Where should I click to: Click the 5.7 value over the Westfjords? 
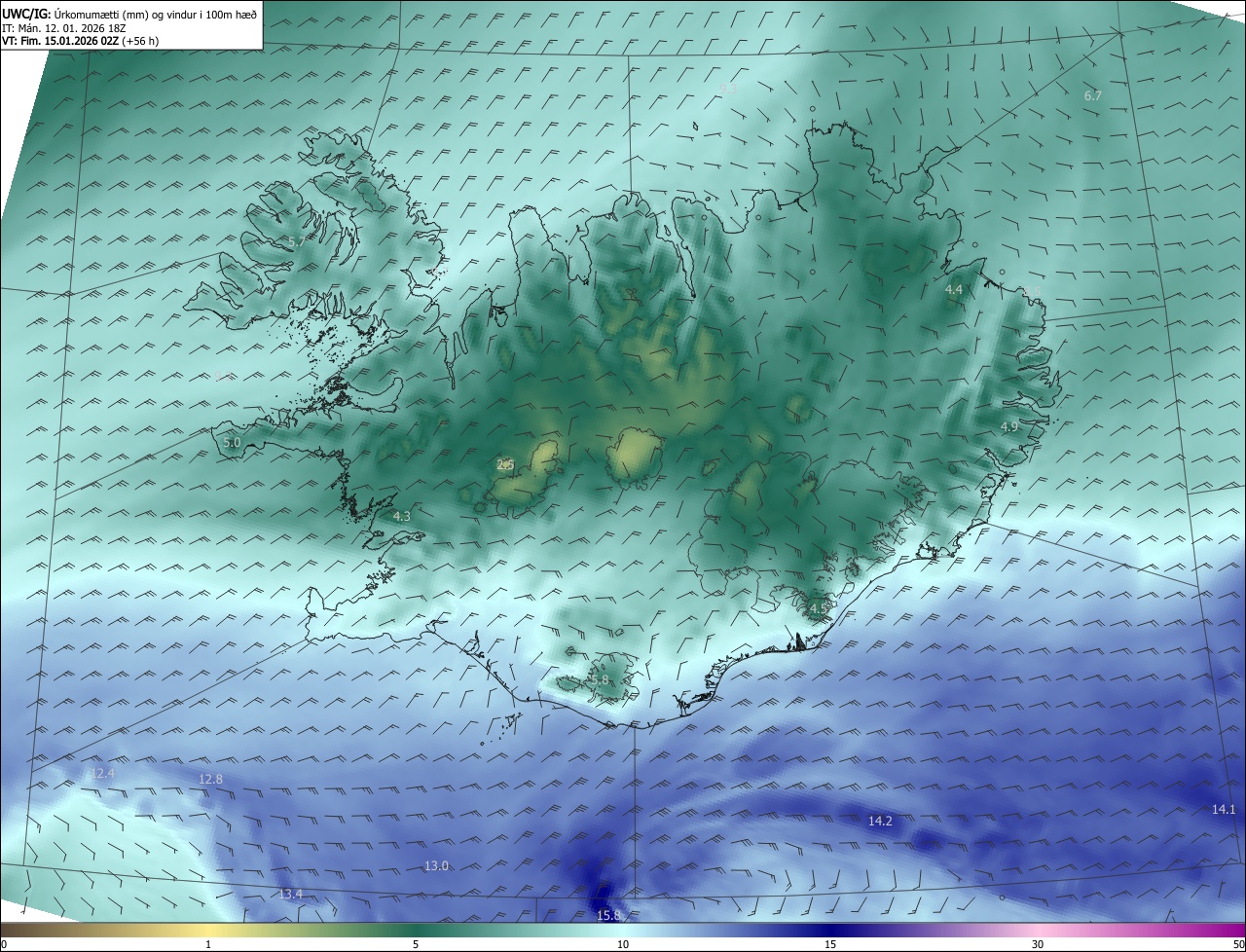tap(296, 240)
